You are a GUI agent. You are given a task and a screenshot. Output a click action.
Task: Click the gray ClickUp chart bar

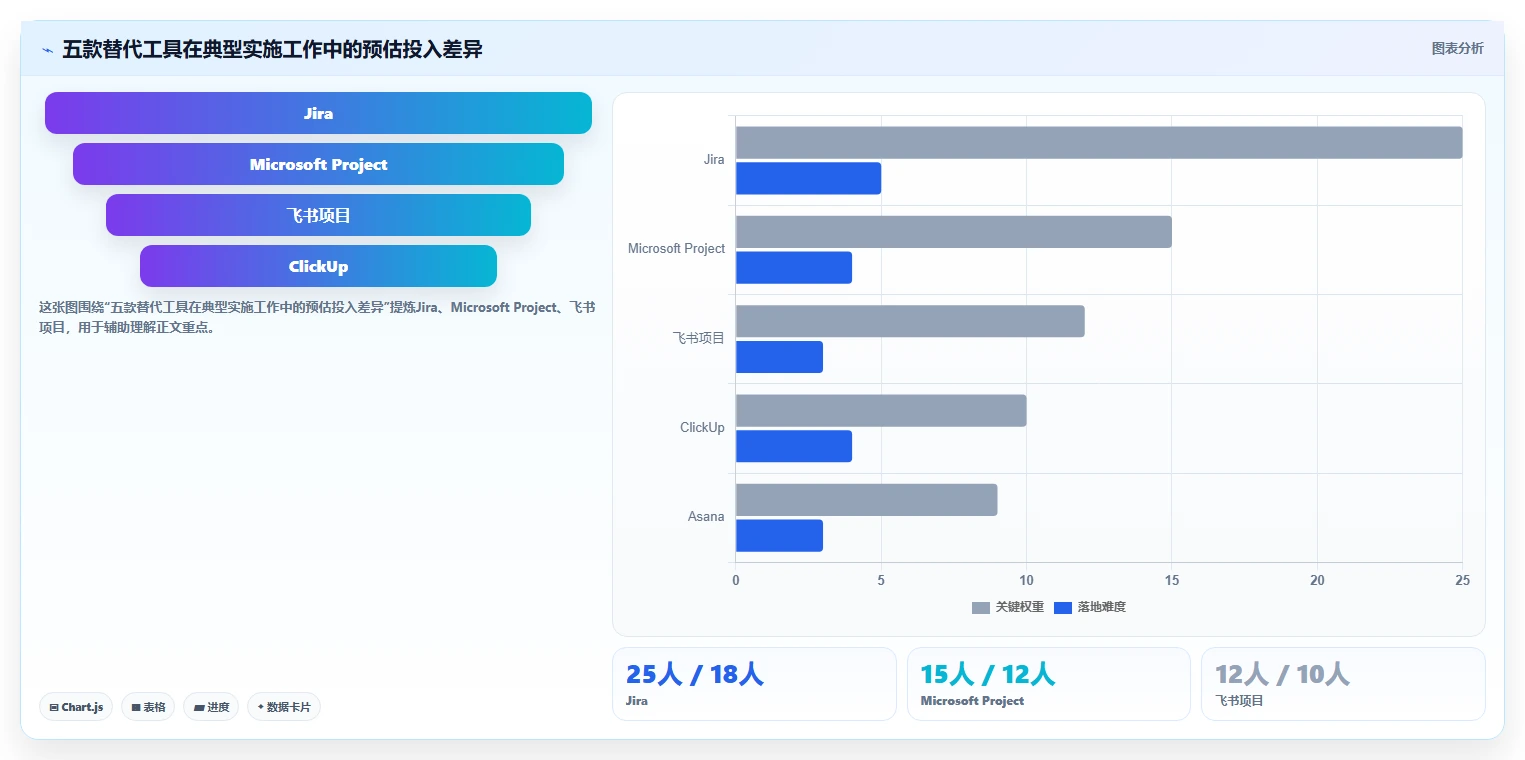(881, 410)
